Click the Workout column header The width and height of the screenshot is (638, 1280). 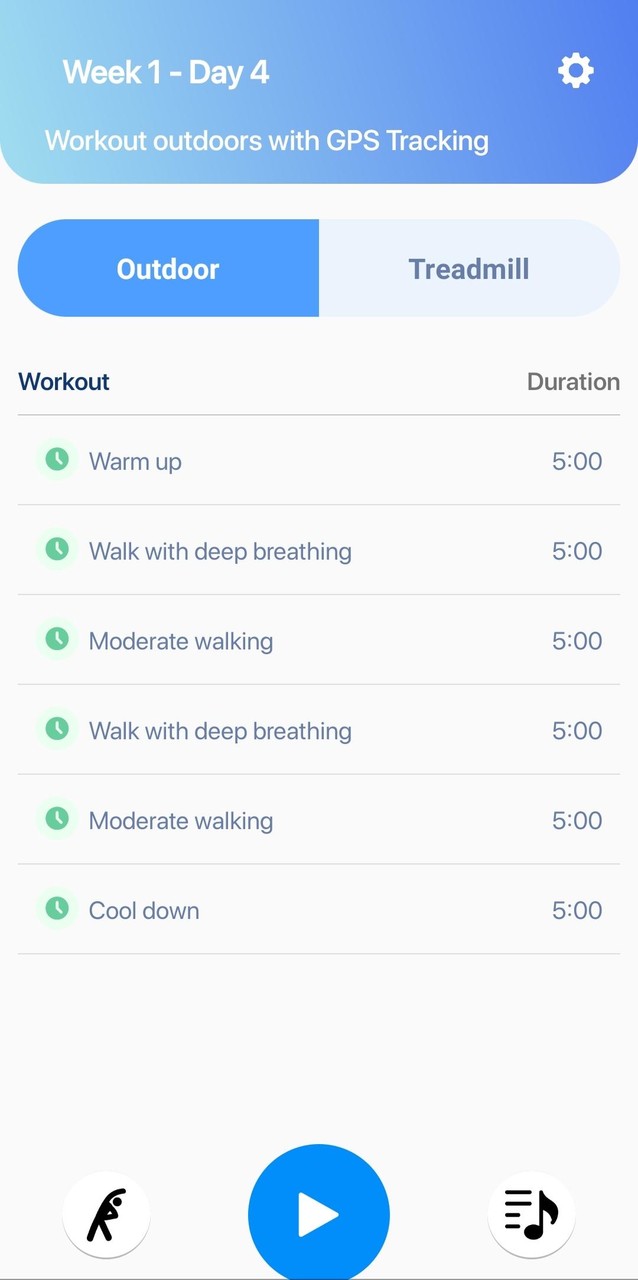coord(63,381)
